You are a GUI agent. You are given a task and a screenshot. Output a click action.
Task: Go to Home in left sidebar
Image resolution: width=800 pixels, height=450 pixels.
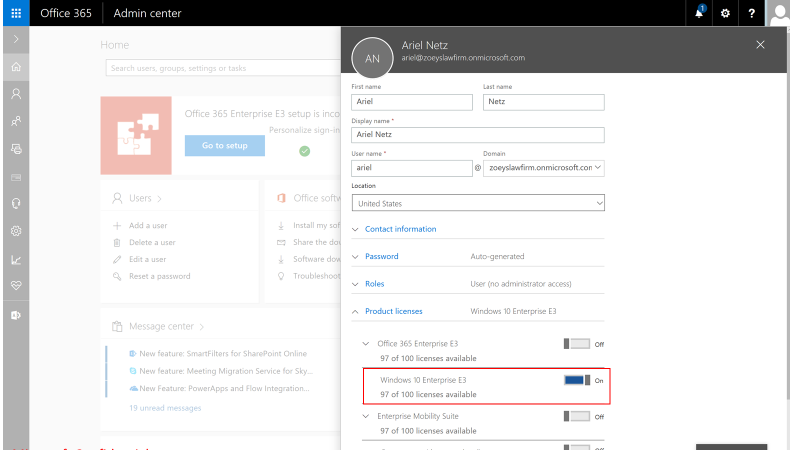pos(15,67)
